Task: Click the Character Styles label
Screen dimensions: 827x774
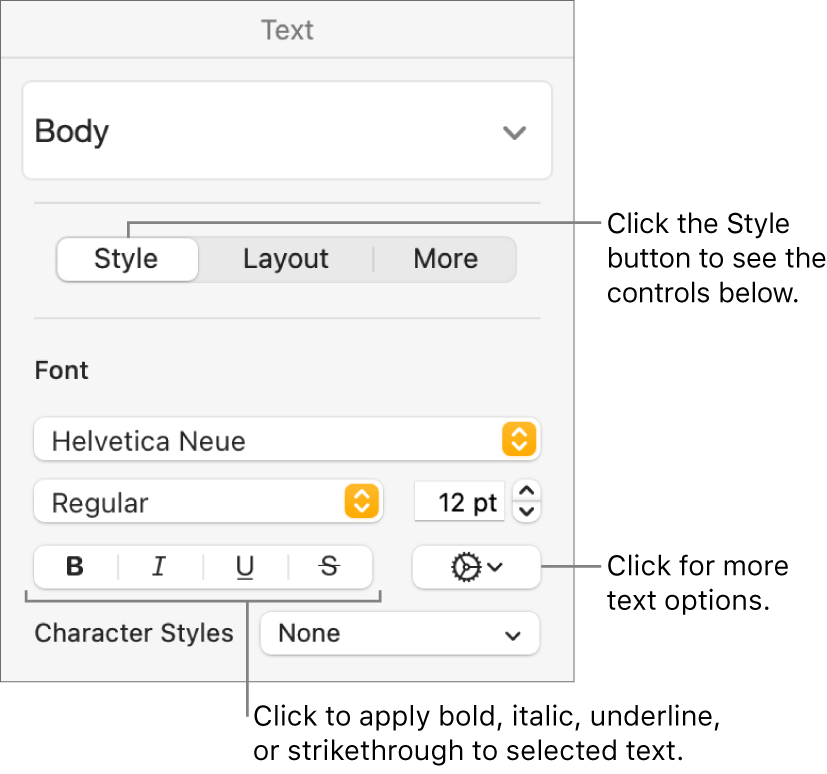Action: pos(134,633)
